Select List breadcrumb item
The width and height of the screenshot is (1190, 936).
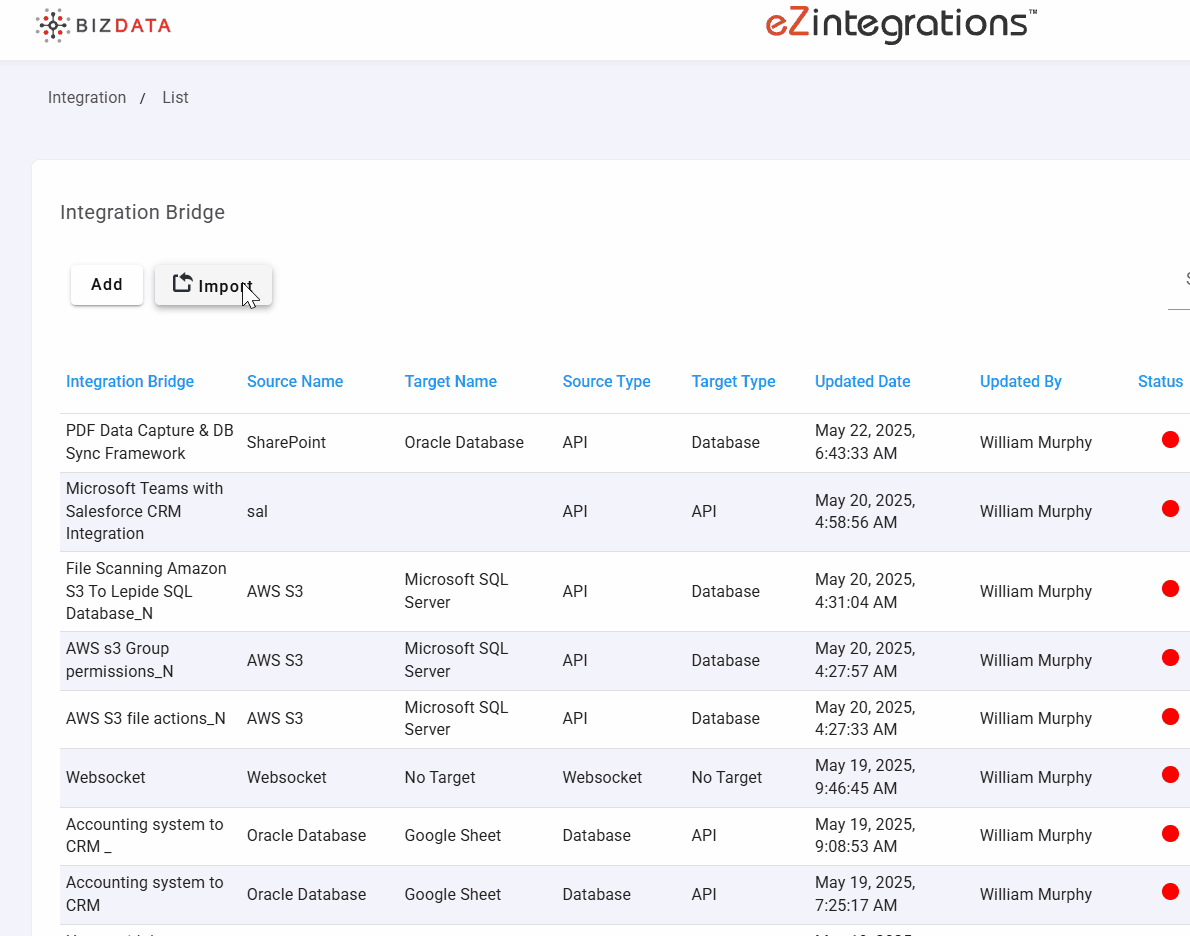tap(175, 98)
